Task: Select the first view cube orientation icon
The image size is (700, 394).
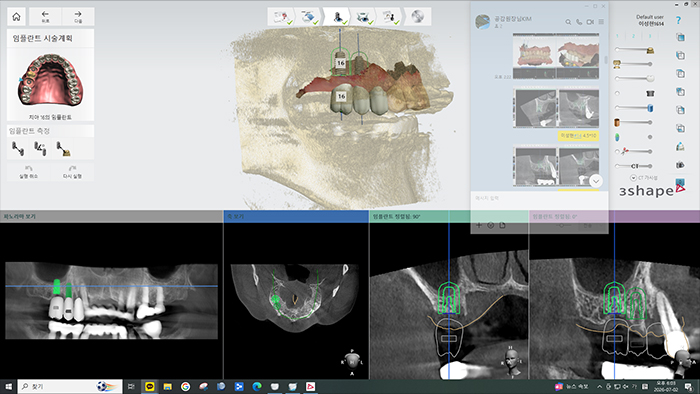Action: click(x=680, y=37)
